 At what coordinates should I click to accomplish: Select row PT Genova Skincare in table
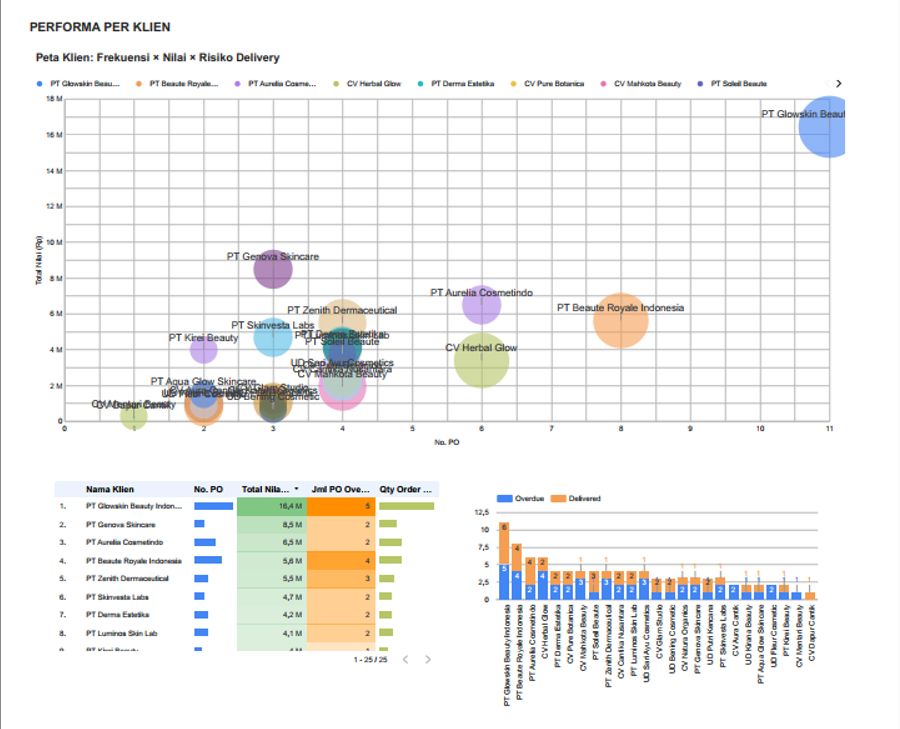247,524
